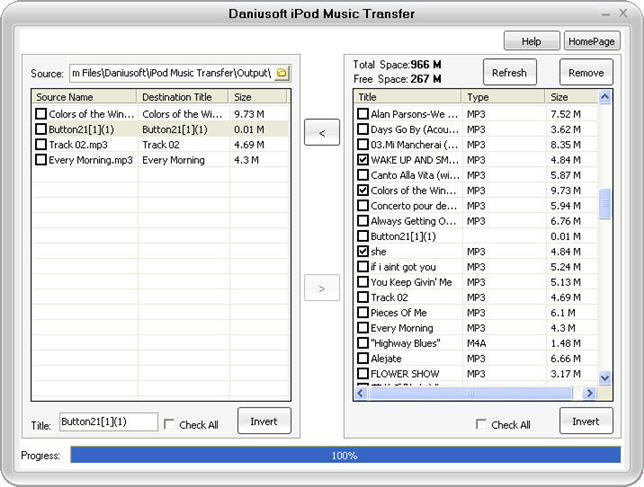644x487 pixels.
Task: Click Destination Title Track 02 cell
Action: point(161,145)
